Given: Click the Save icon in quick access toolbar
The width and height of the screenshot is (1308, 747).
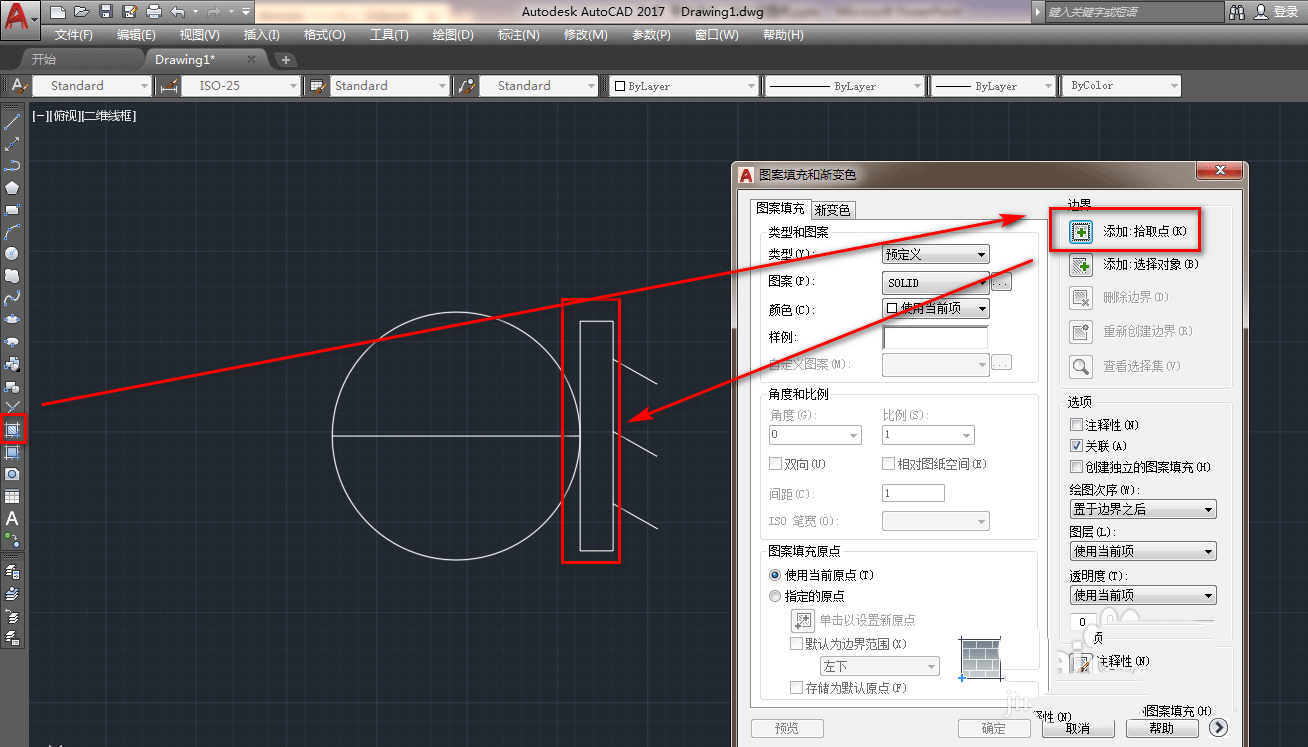Looking at the screenshot, I should click(107, 12).
